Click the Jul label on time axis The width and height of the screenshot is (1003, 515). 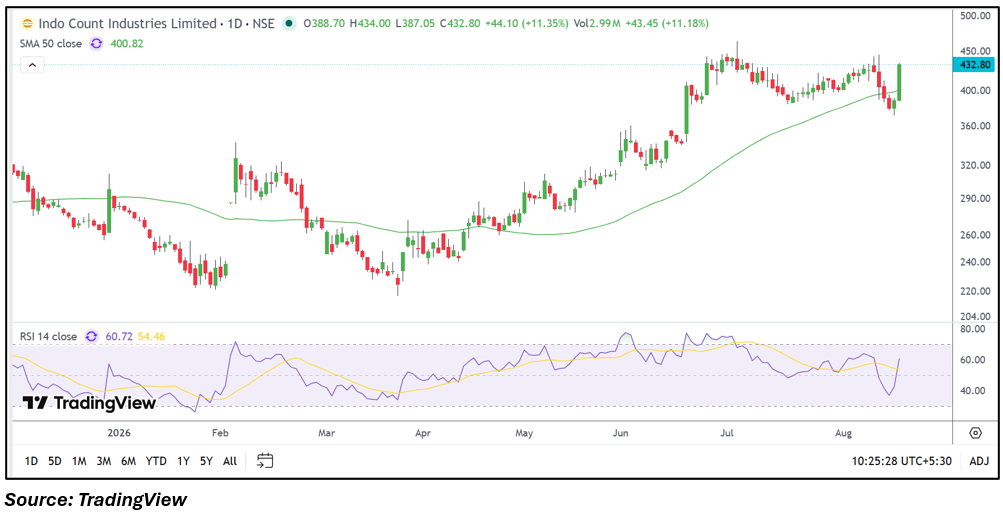727,434
